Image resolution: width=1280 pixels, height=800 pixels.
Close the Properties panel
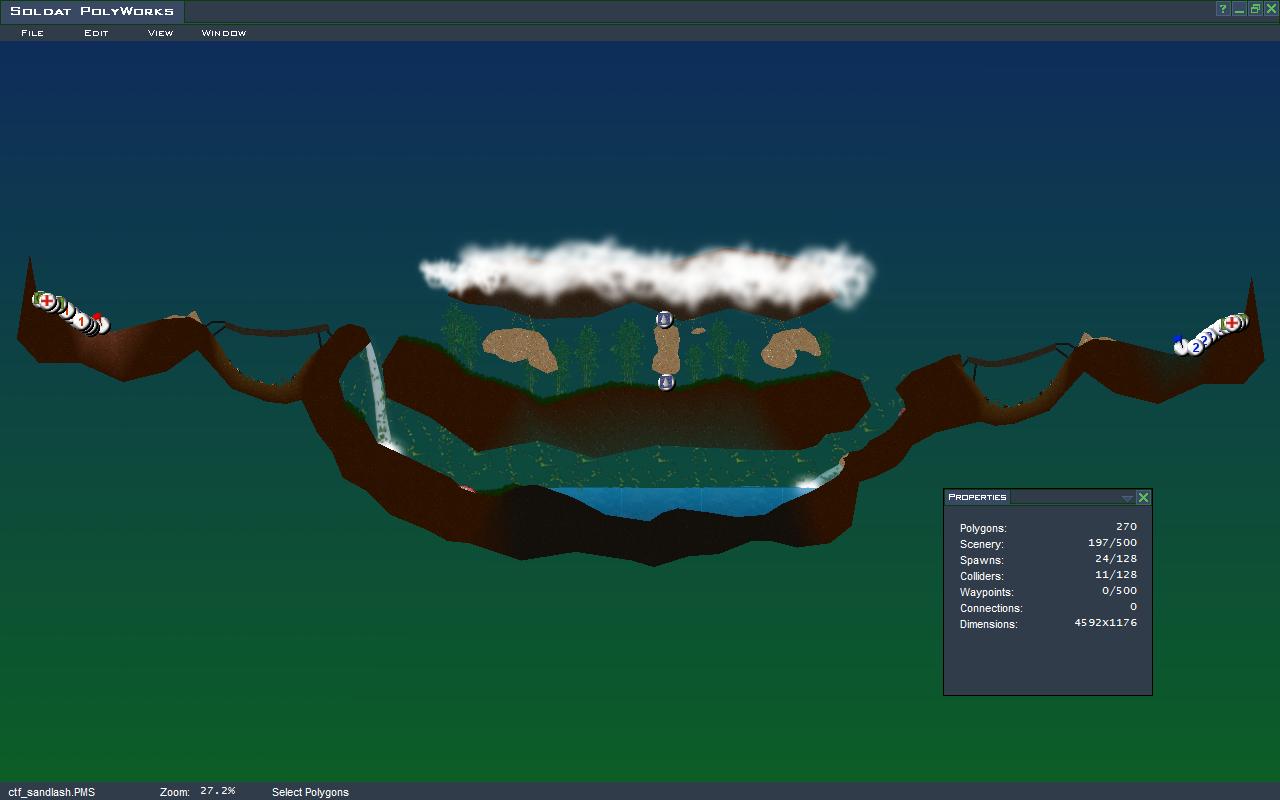[x=1143, y=497]
